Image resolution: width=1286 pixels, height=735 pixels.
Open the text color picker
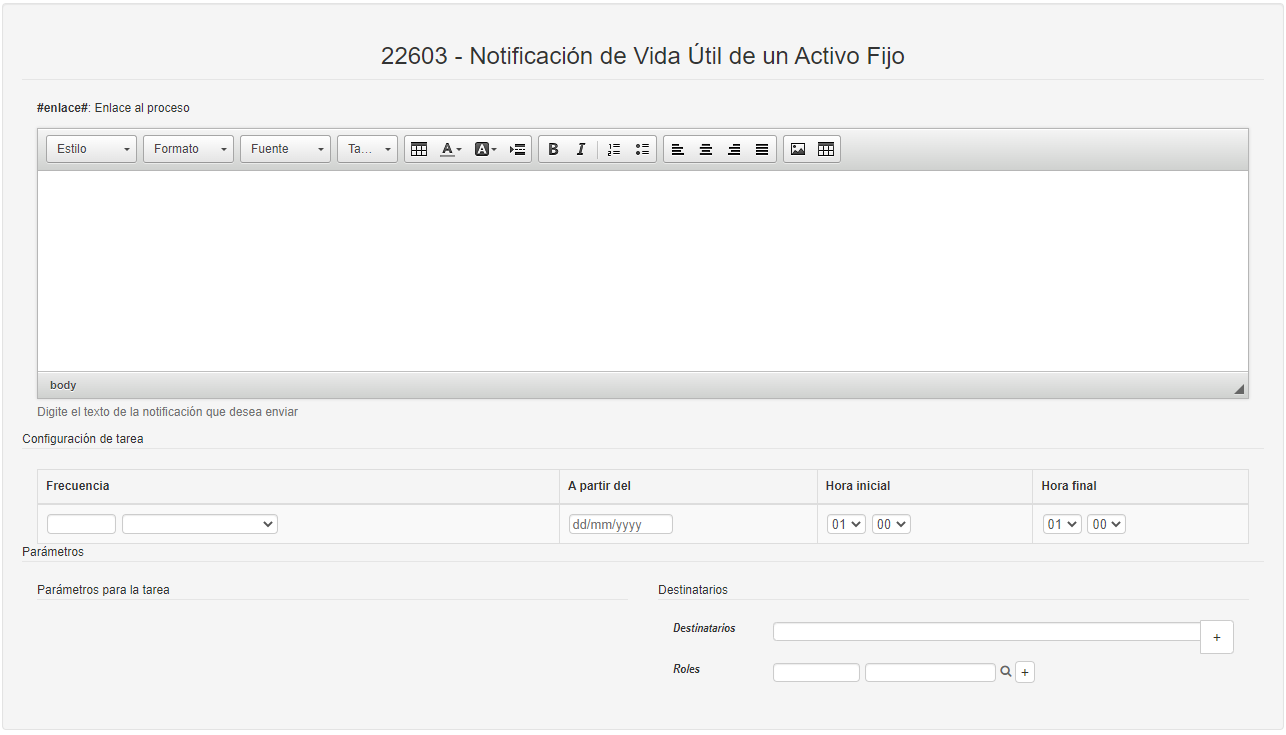tap(450, 149)
